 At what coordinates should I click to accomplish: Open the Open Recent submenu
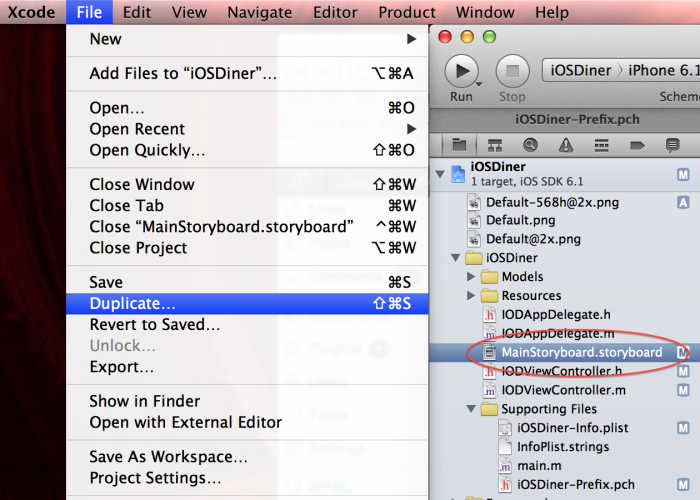(247, 129)
